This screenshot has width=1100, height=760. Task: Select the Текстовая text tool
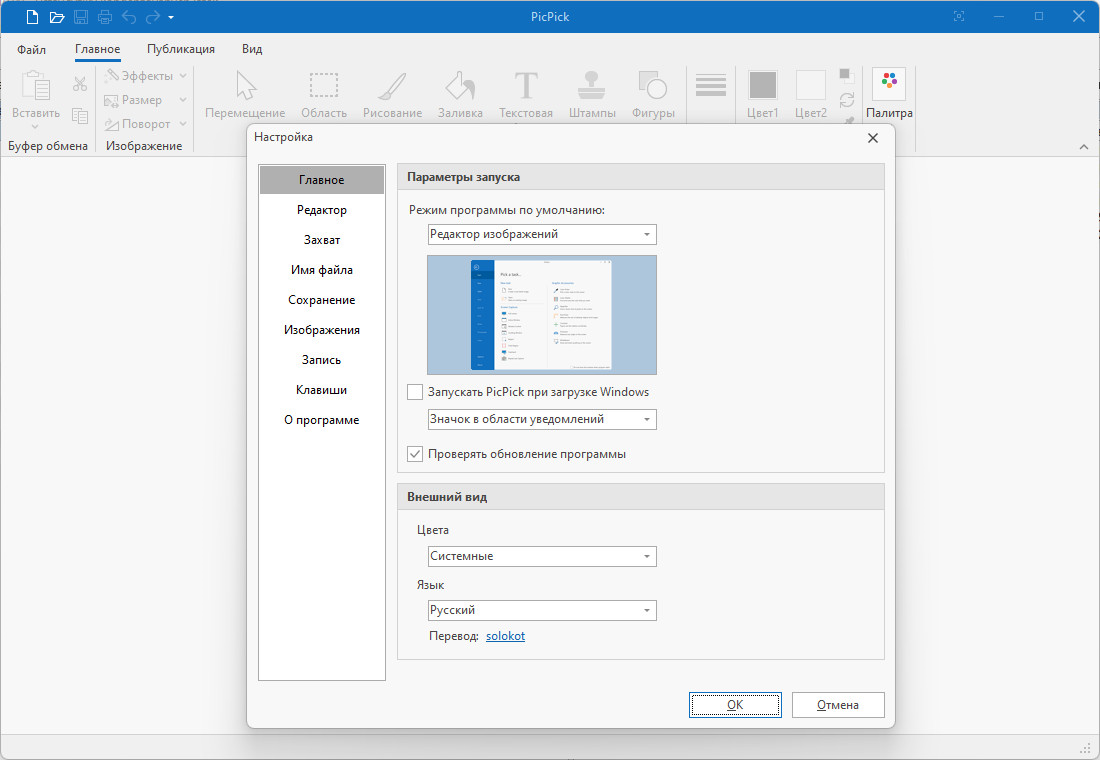click(x=525, y=93)
